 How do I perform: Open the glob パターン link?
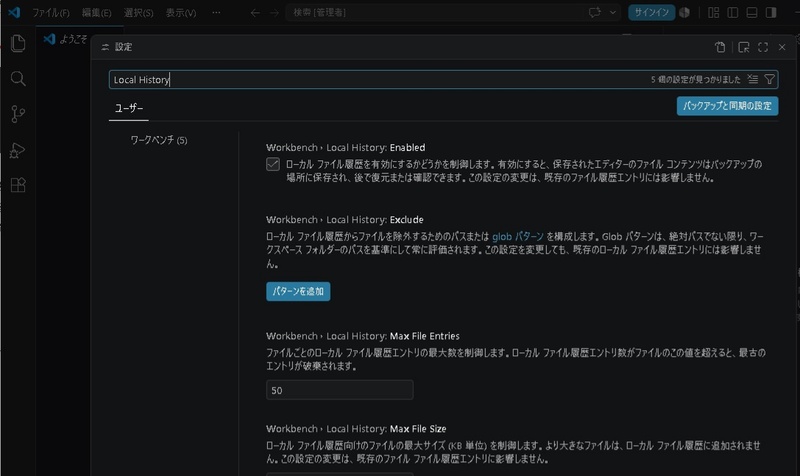coord(518,236)
